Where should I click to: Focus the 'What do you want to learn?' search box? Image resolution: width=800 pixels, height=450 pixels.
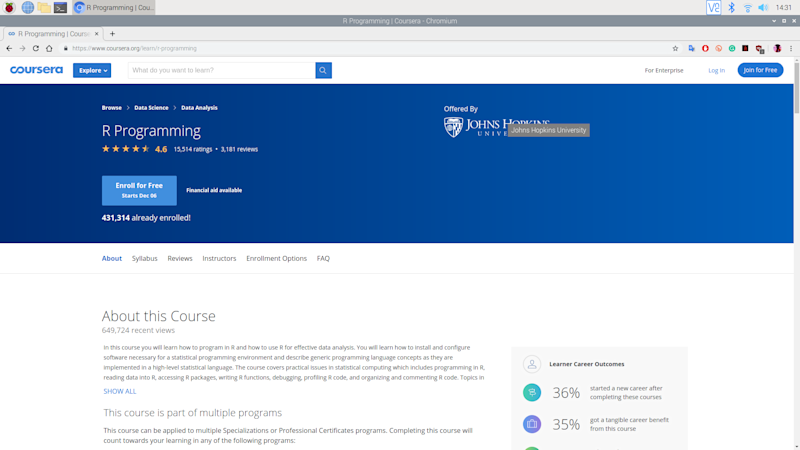pos(221,70)
